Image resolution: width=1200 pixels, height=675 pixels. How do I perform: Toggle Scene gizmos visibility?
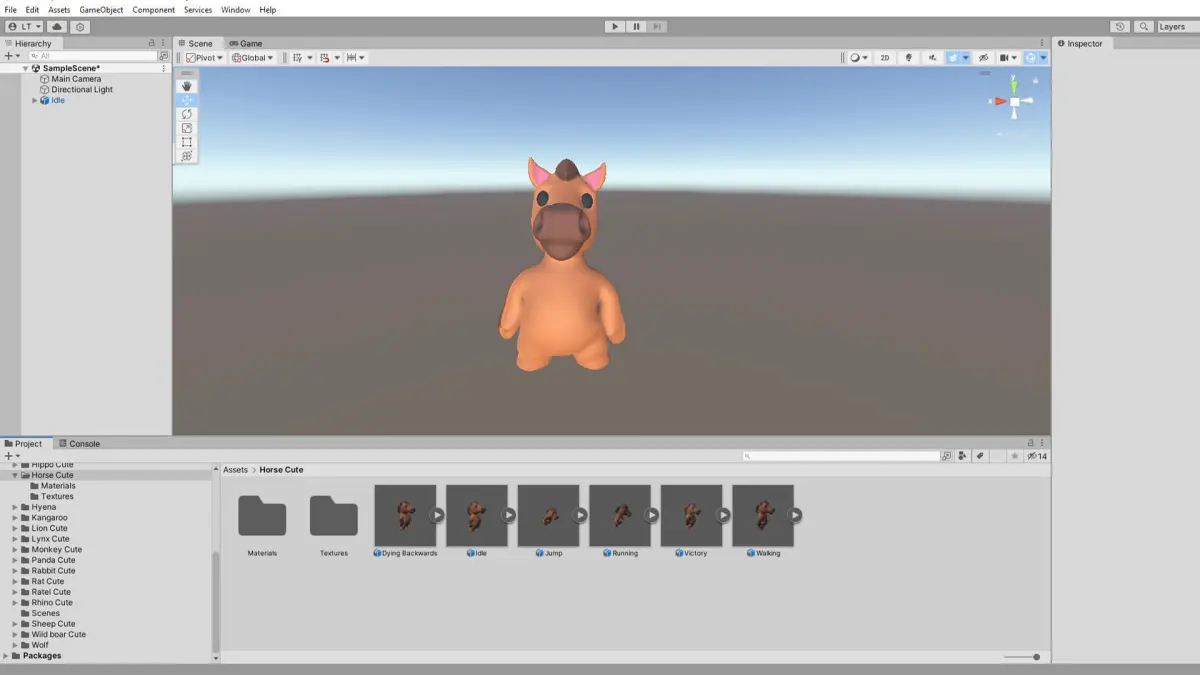(x=1030, y=58)
